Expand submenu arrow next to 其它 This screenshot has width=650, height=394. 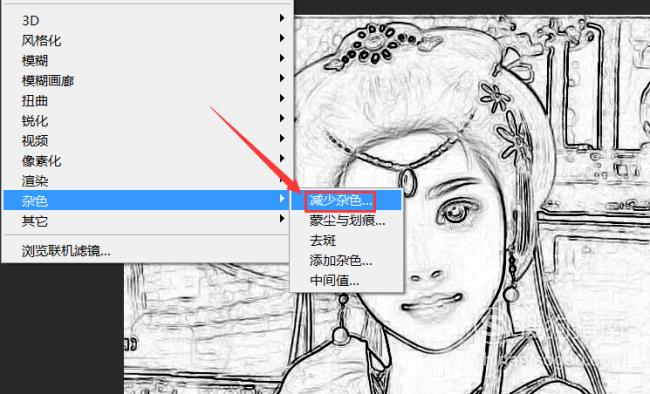(x=282, y=219)
